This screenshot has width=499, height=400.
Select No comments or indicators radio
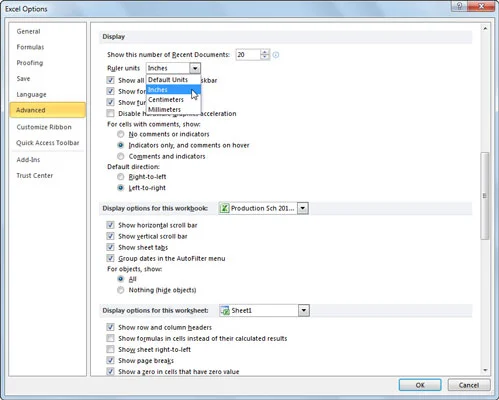(x=121, y=134)
